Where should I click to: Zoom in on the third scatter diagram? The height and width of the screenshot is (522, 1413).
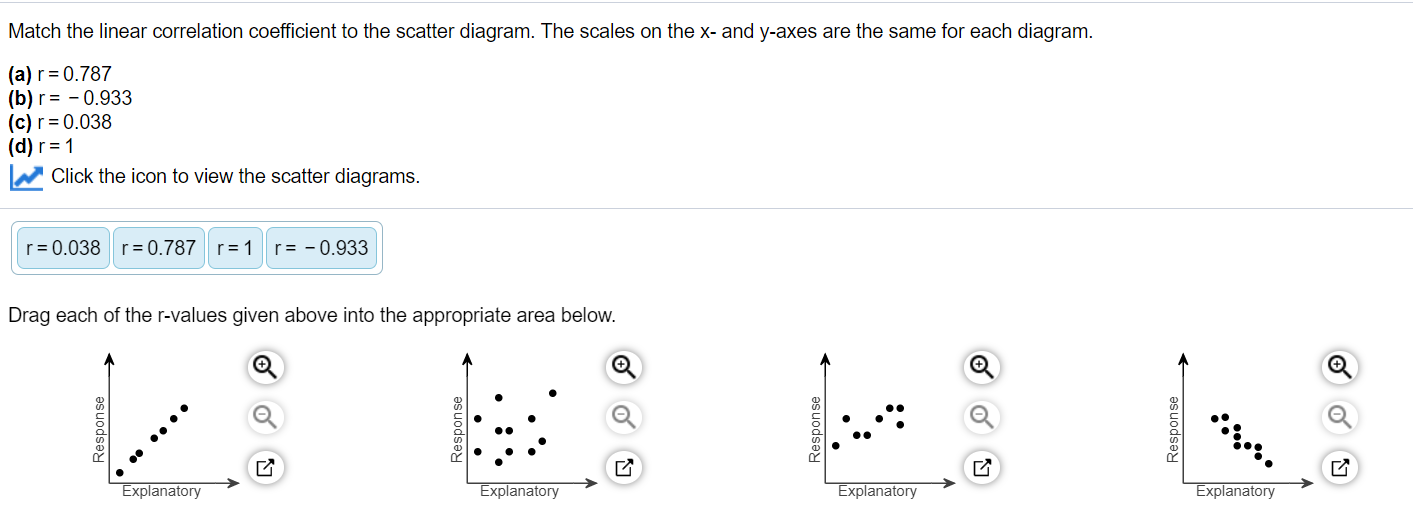(981, 367)
